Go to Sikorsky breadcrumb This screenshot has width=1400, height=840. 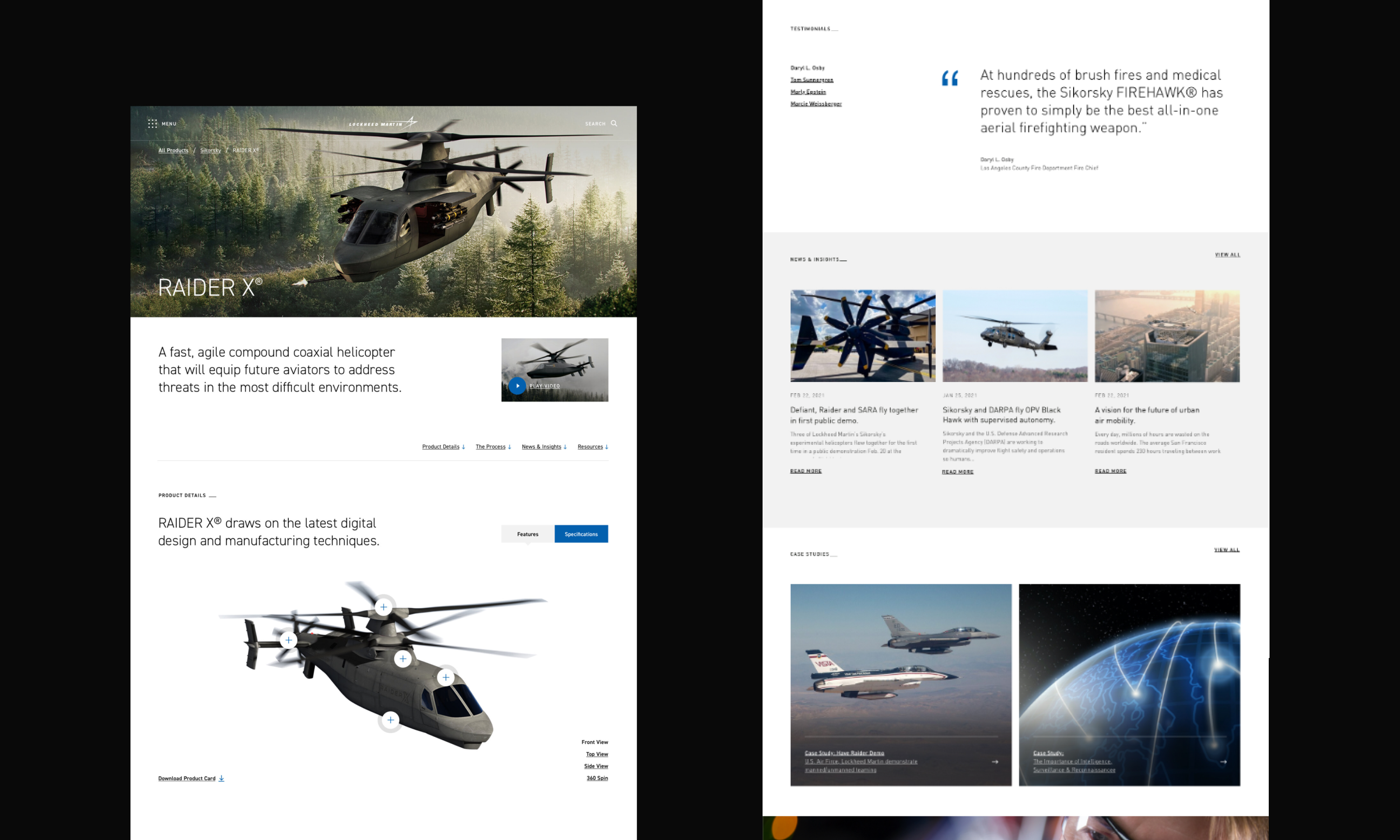click(210, 150)
